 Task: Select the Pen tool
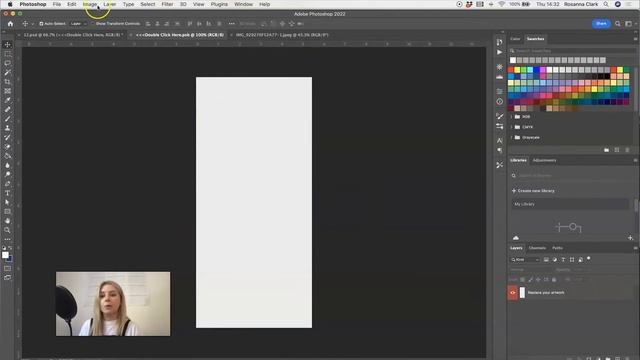pos(7,184)
